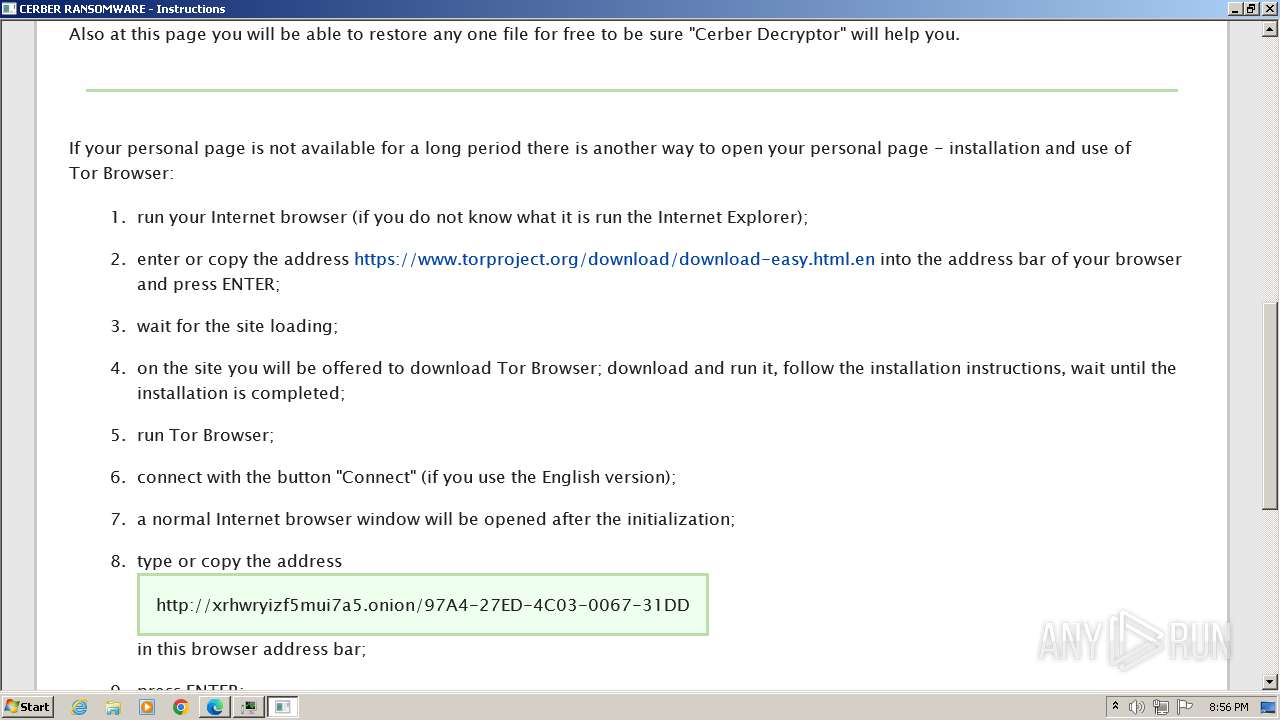
Task: Open the Action Center flag icon
Action: point(1184,707)
